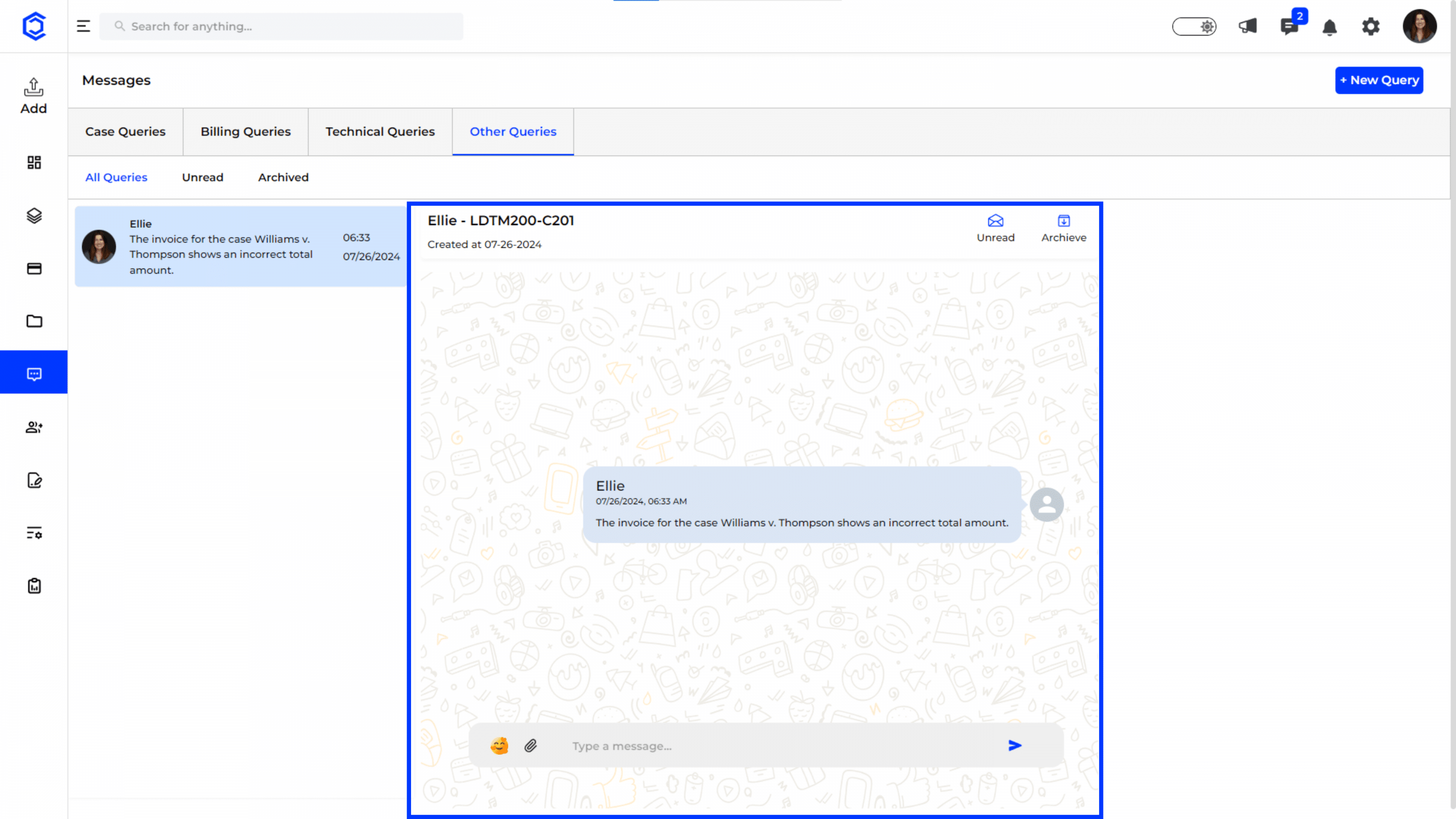Click the New Query button

pyautogui.click(x=1379, y=80)
